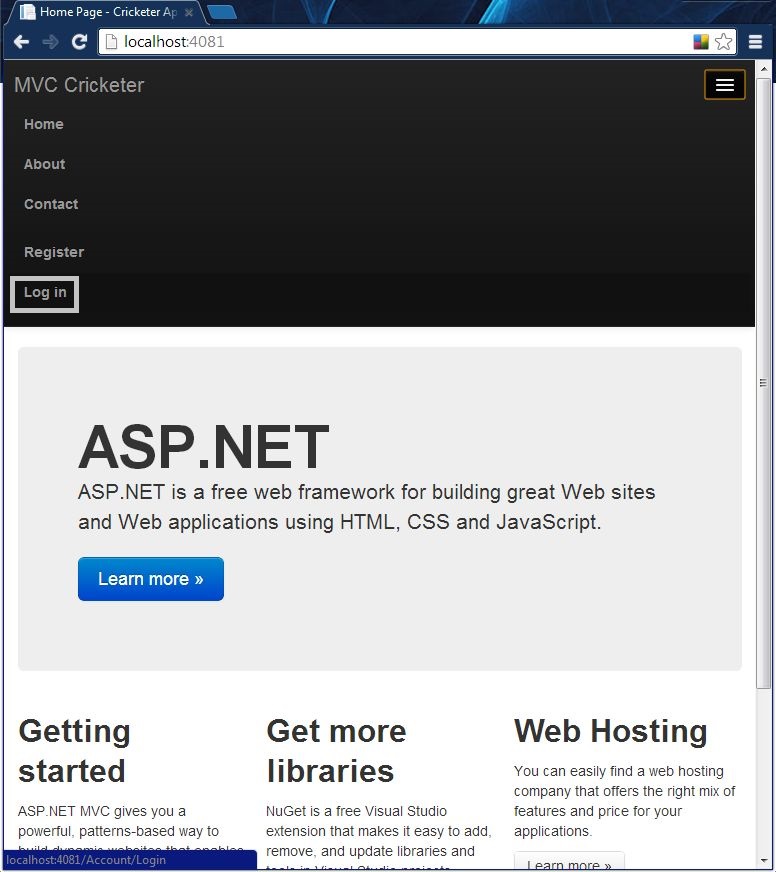
Task: Close the Home Page browser tab
Action: 189,12
